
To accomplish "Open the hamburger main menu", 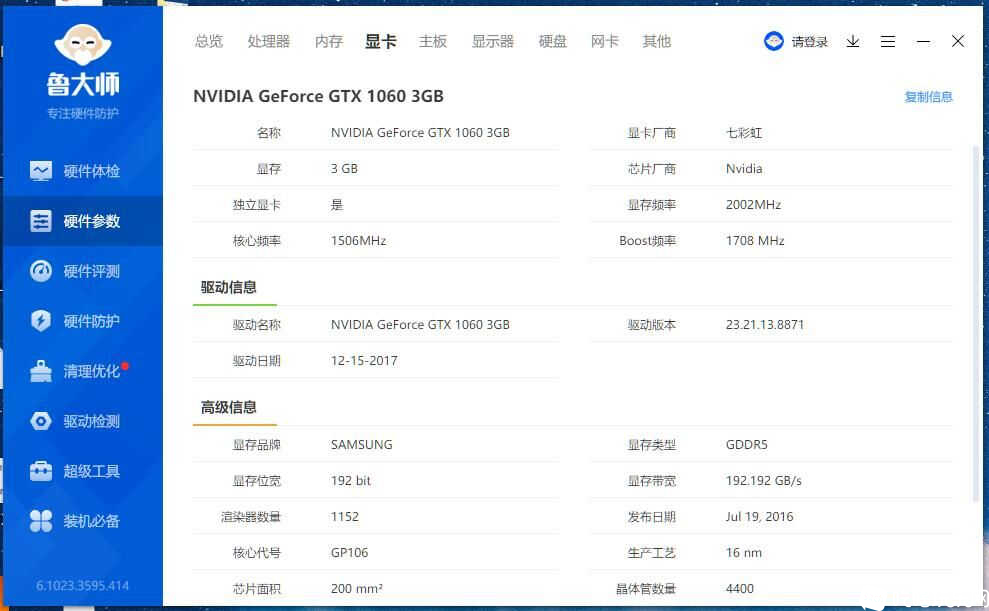I will point(887,42).
